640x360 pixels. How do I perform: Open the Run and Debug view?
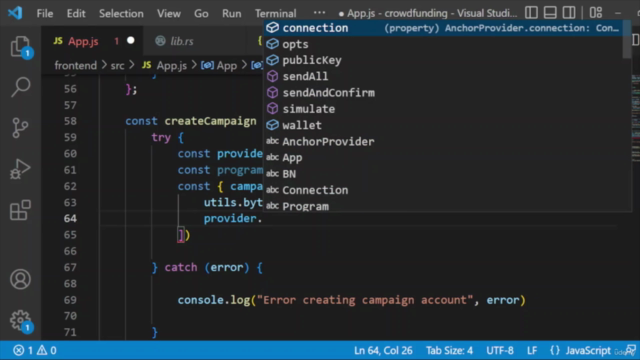click(x=20, y=169)
